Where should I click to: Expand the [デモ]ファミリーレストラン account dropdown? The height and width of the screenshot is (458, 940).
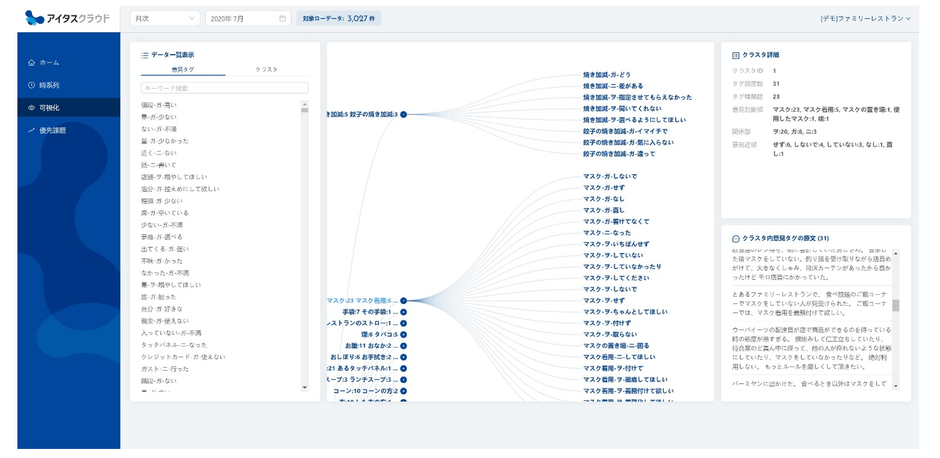(x=865, y=18)
